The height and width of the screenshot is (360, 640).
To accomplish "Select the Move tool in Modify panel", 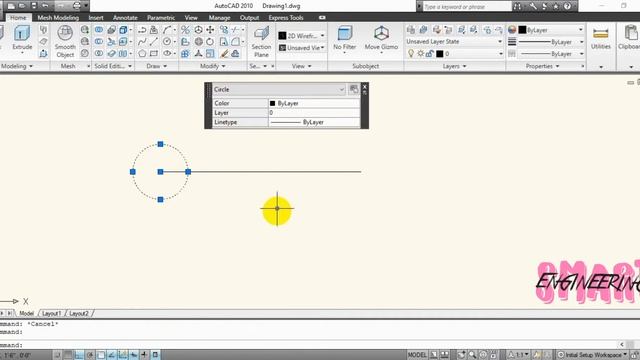I will point(210,30).
